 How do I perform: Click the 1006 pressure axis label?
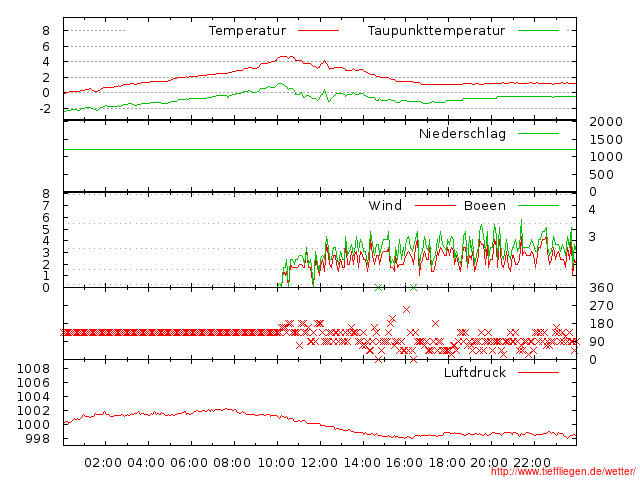click(33, 383)
